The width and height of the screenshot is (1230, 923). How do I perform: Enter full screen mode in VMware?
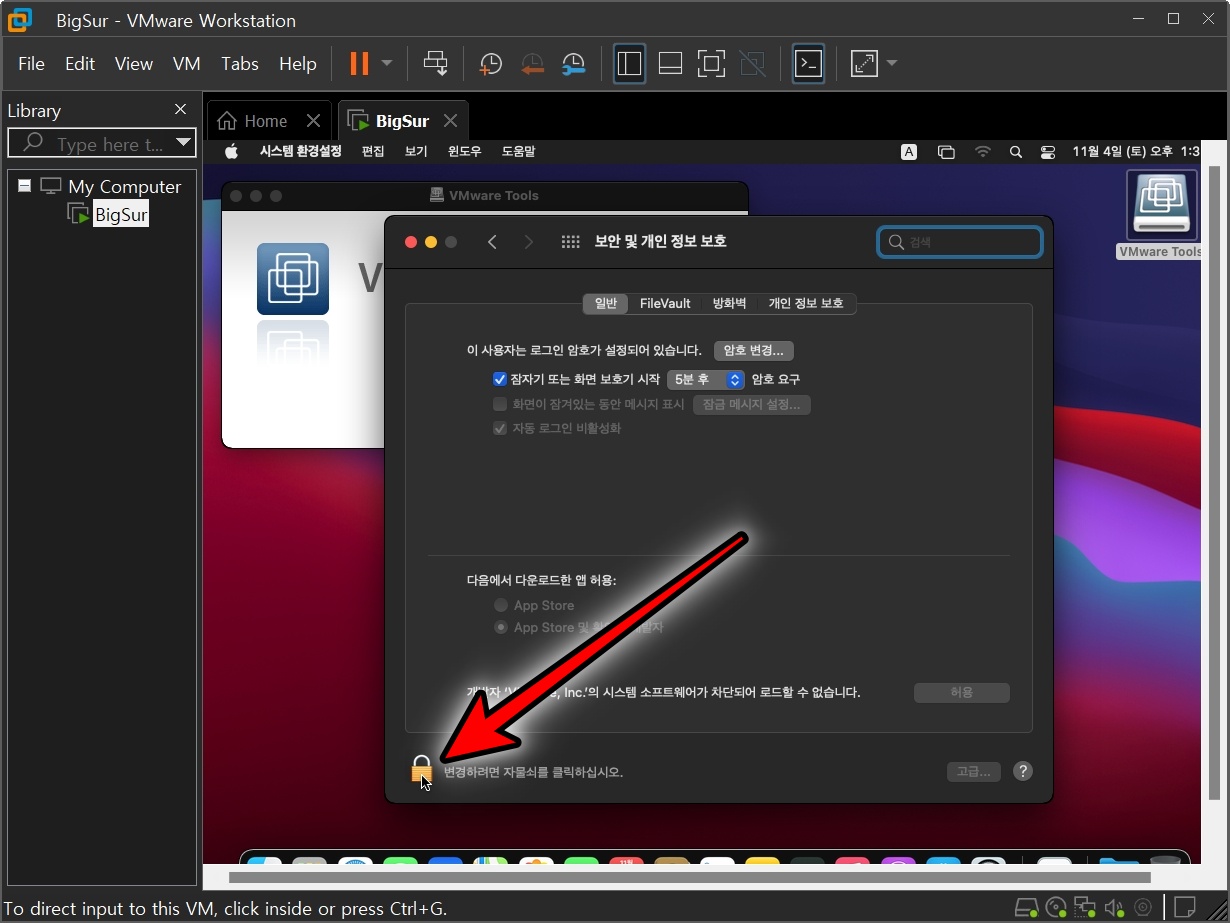point(711,64)
